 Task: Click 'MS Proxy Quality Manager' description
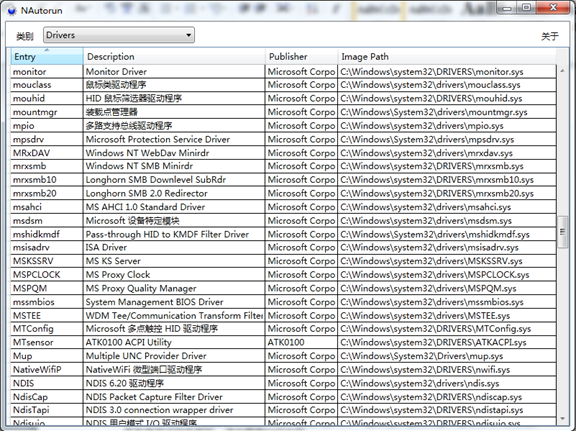point(141,288)
